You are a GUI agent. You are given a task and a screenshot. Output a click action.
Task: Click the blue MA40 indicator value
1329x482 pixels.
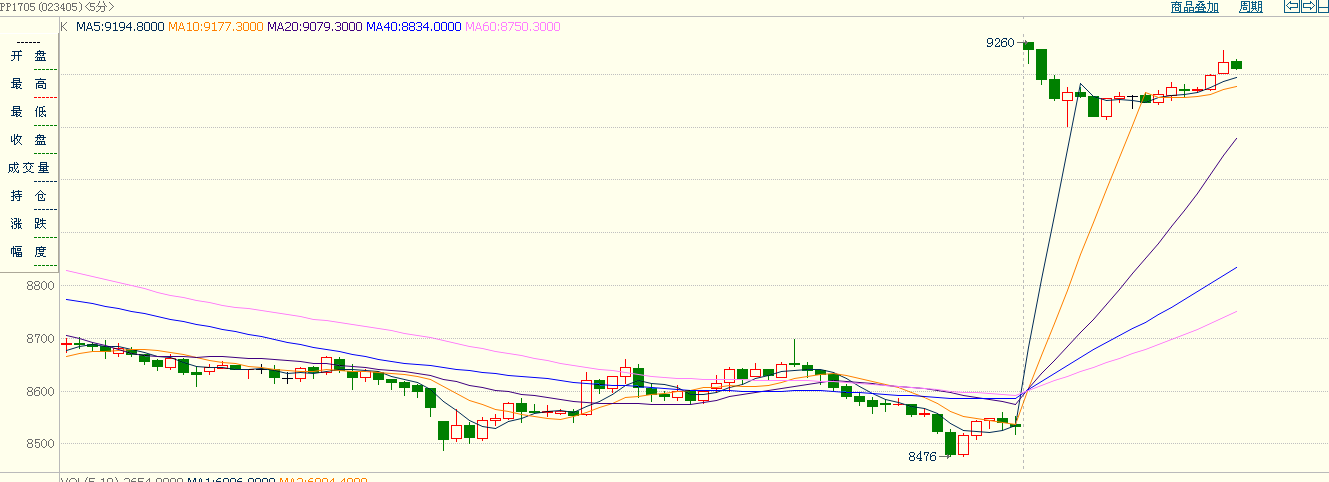click(x=413, y=27)
